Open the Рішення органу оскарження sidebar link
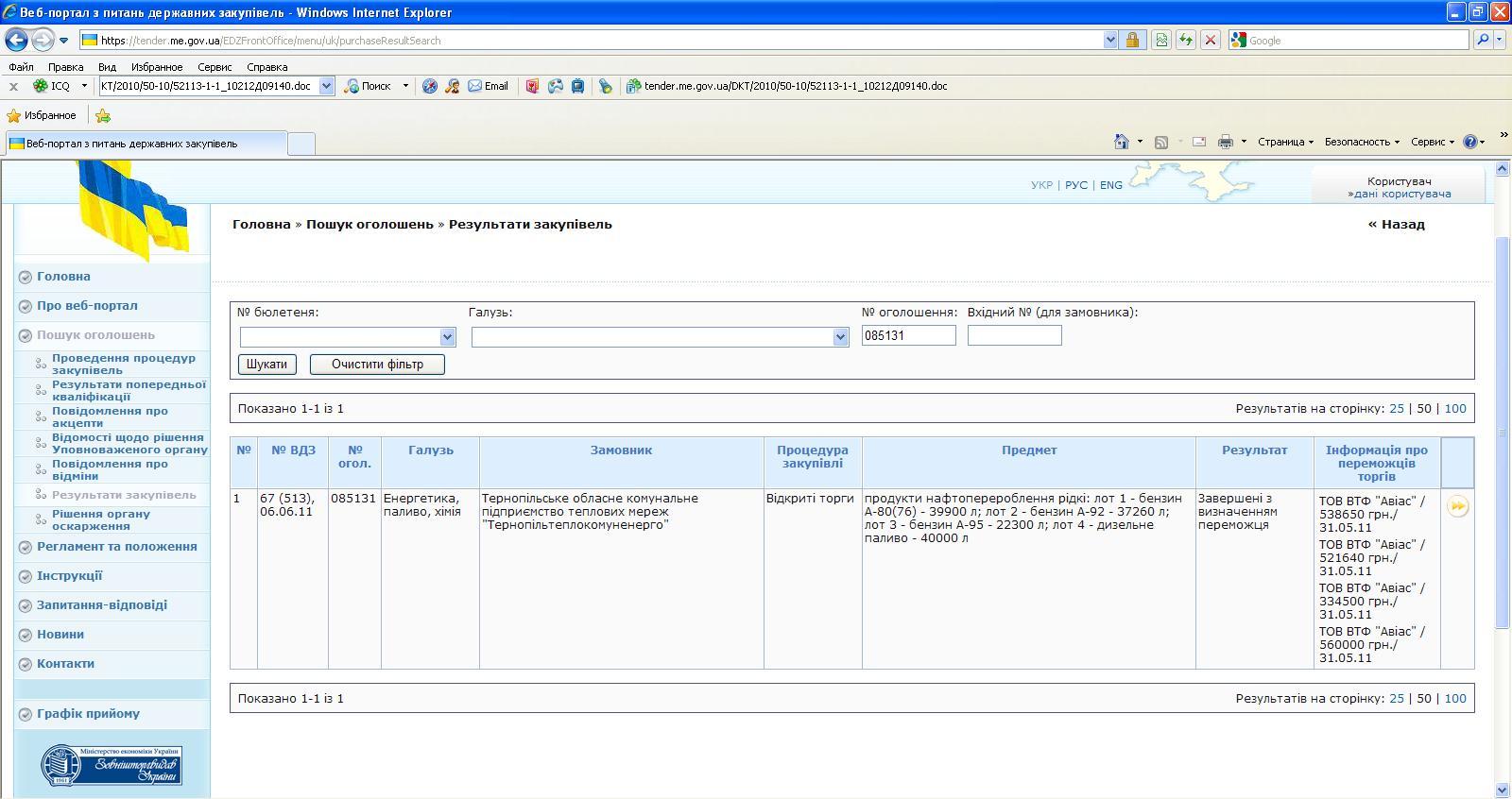This screenshot has width=1512, height=799. (x=101, y=520)
